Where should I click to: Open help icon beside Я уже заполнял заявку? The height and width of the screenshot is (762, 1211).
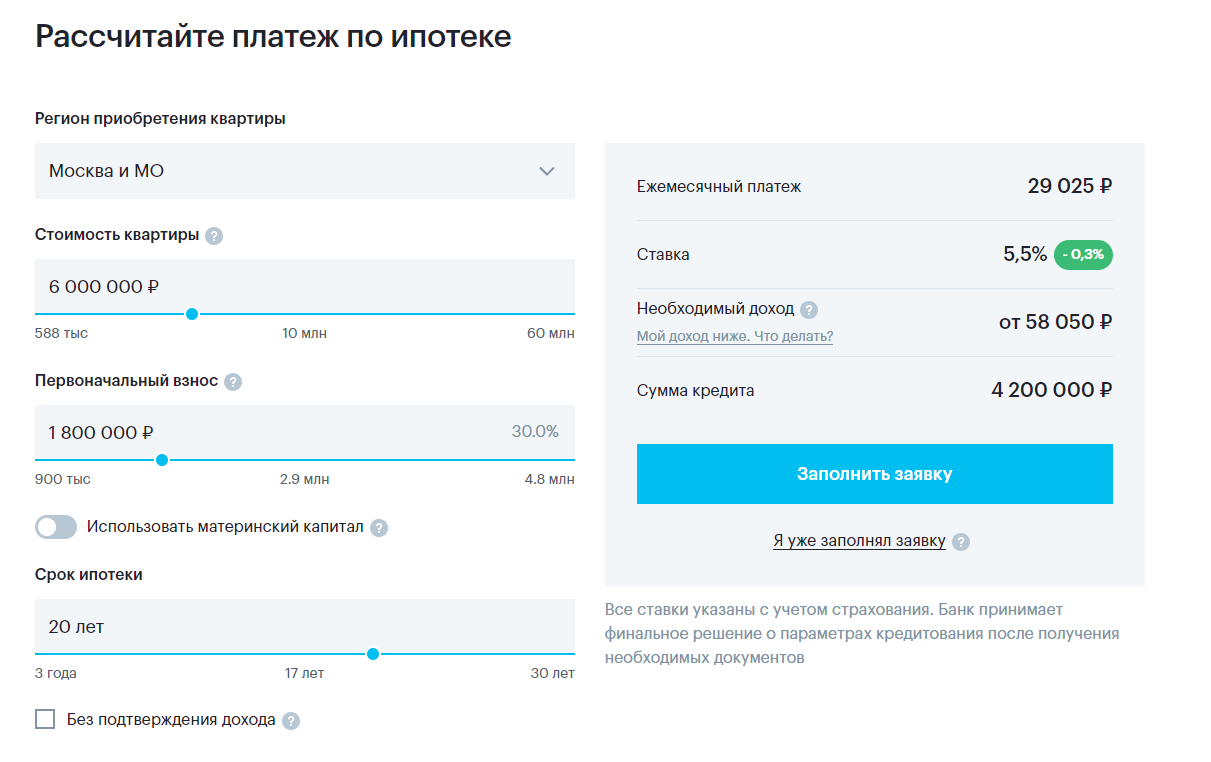961,542
